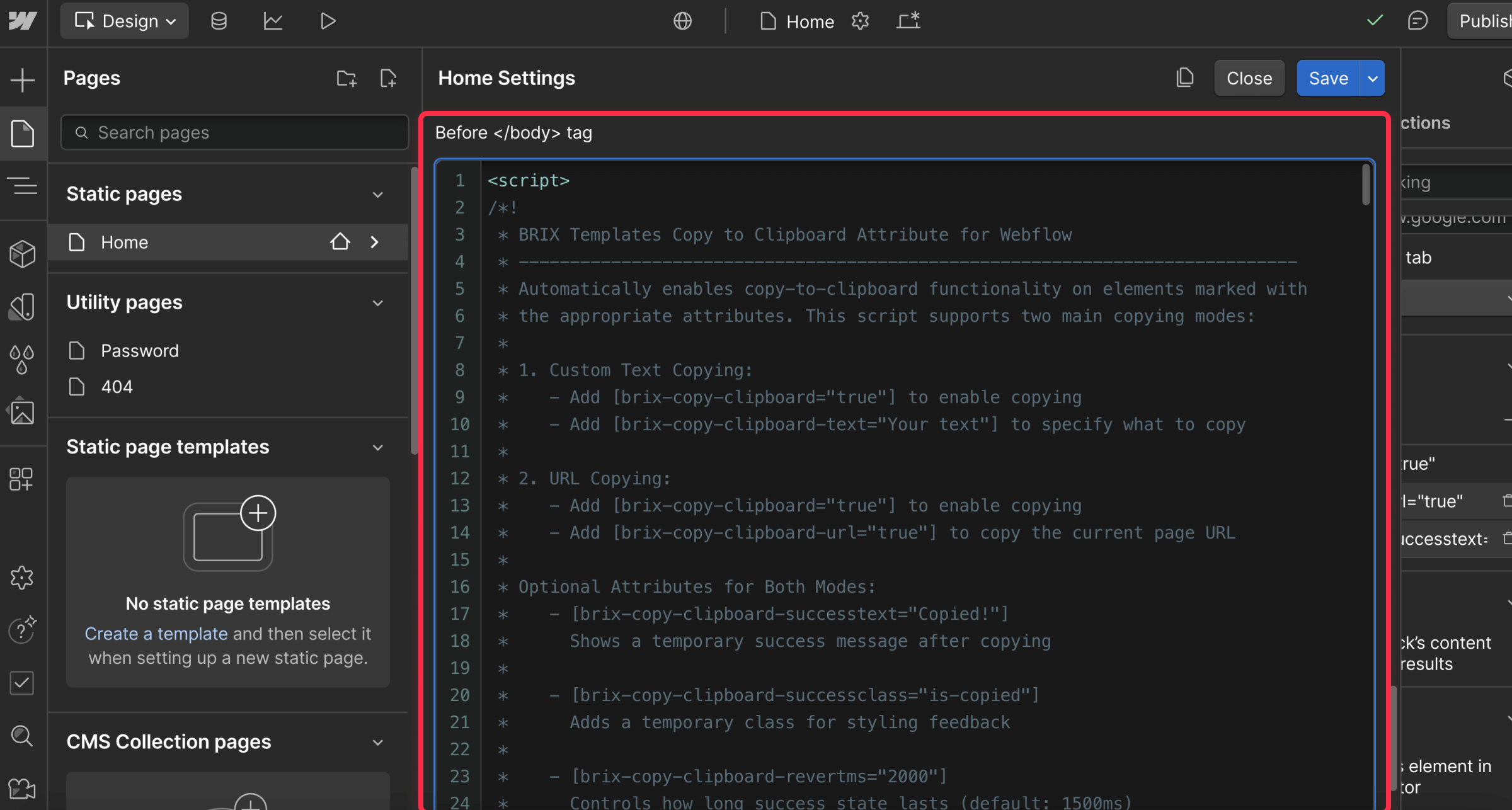Open the Add elements plus panel
The height and width of the screenshot is (810, 1512).
point(23,80)
